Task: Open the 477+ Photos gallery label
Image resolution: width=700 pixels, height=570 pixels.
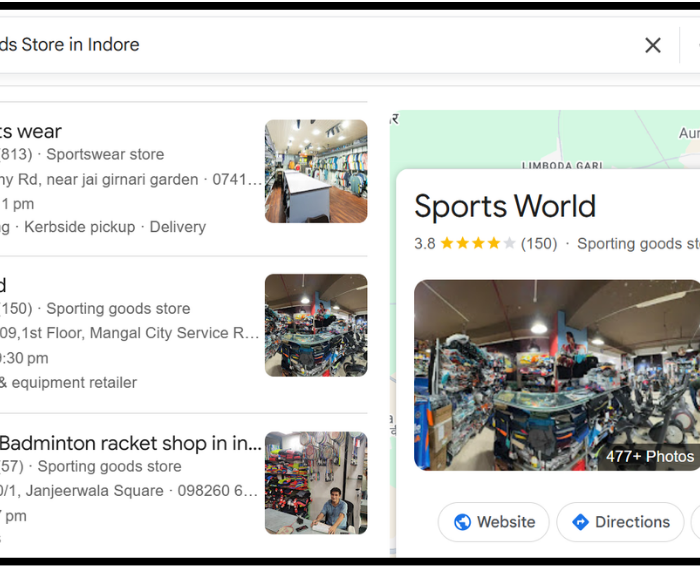Action: click(649, 456)
